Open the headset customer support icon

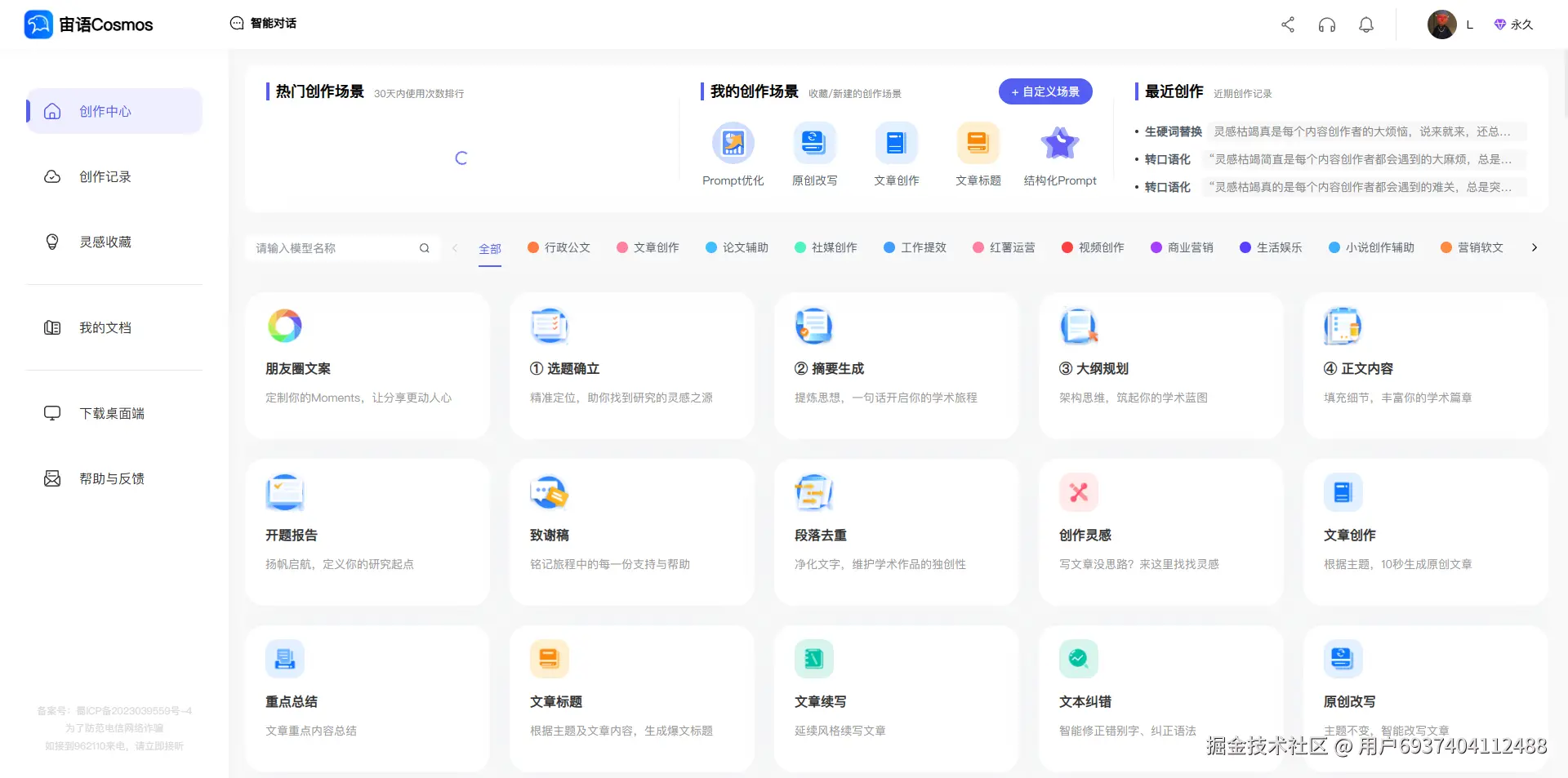(1327, 24)
